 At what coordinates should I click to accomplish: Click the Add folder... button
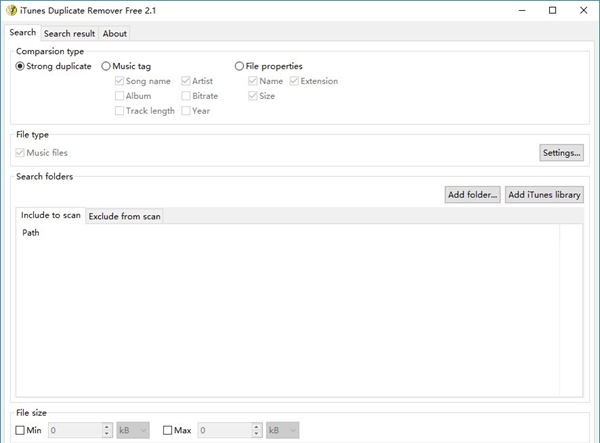pyautogui.click(x=473, y=195)
